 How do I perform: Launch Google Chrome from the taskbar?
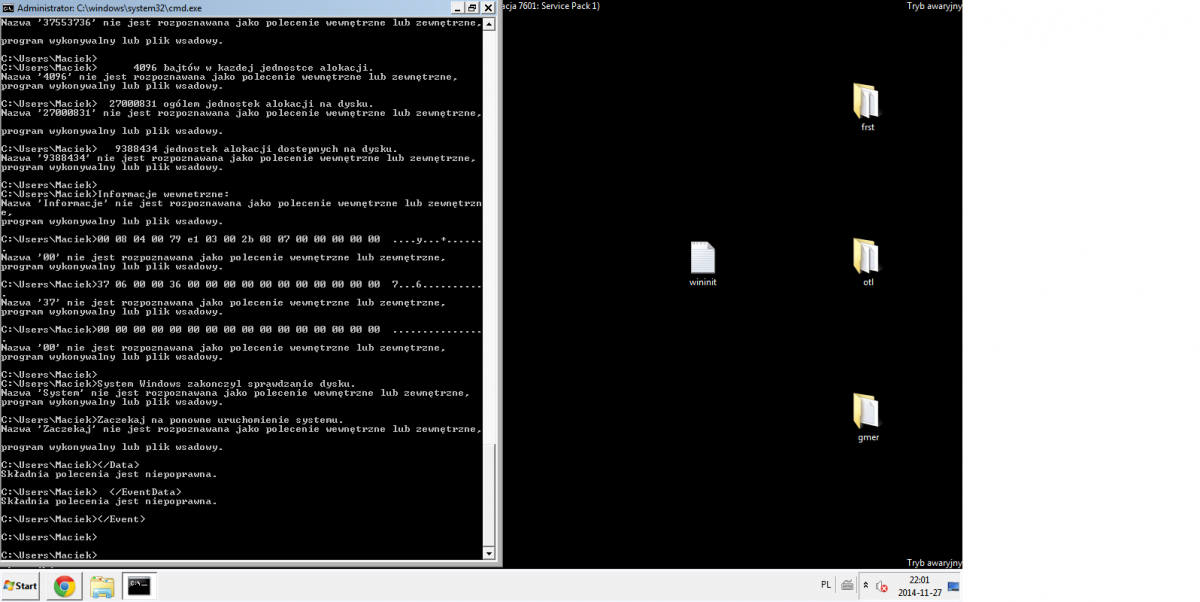click(x=65, y=586)
